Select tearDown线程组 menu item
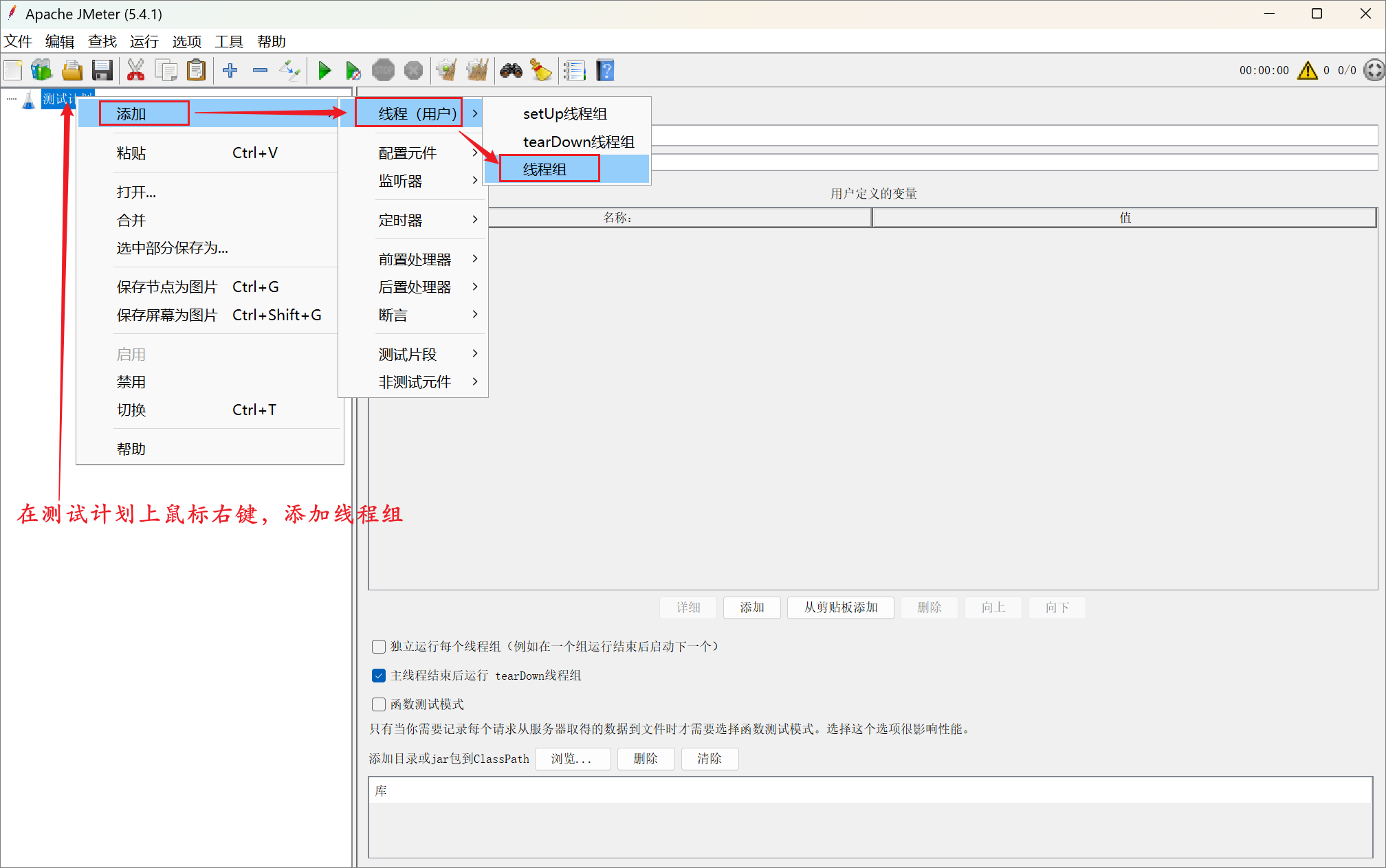 tap(566, 142)
